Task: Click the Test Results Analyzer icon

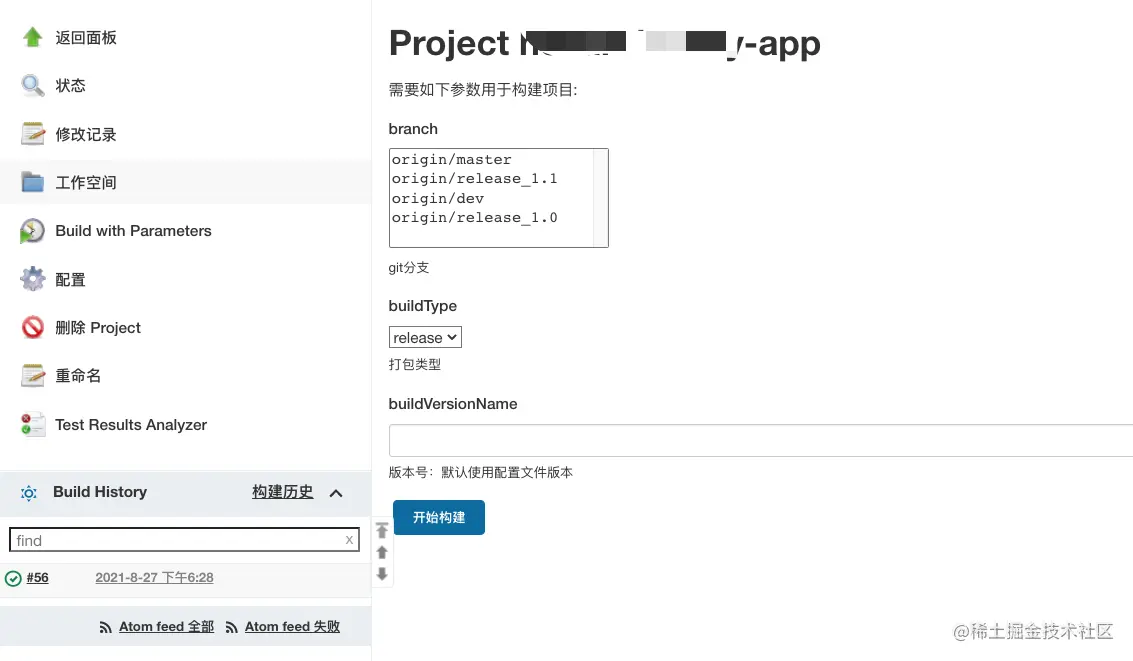Action: coord(33,424)
